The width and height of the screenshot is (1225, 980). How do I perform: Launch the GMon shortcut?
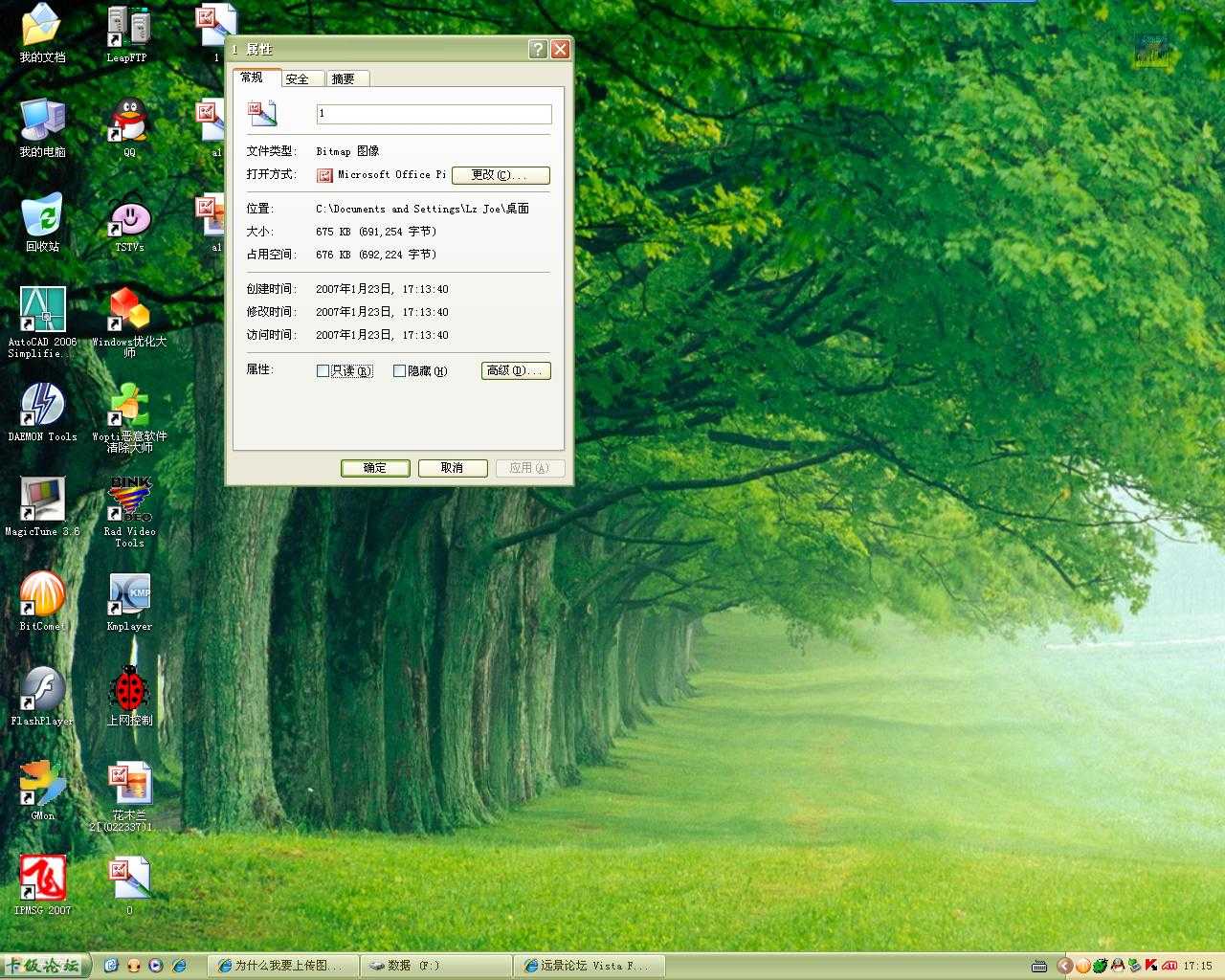[x=42, y=791]
